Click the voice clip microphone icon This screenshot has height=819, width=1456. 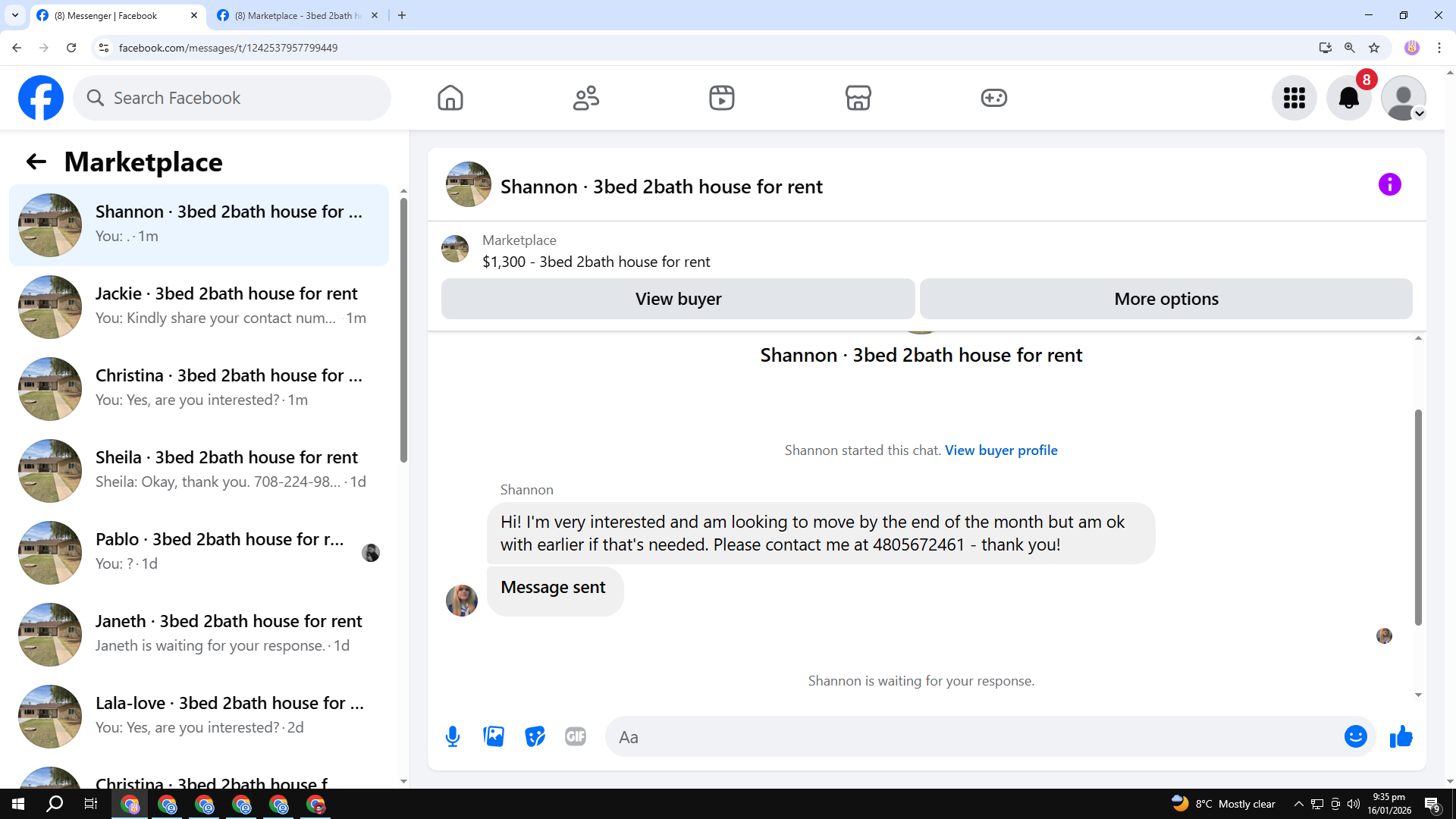click(x=453, y=736)
